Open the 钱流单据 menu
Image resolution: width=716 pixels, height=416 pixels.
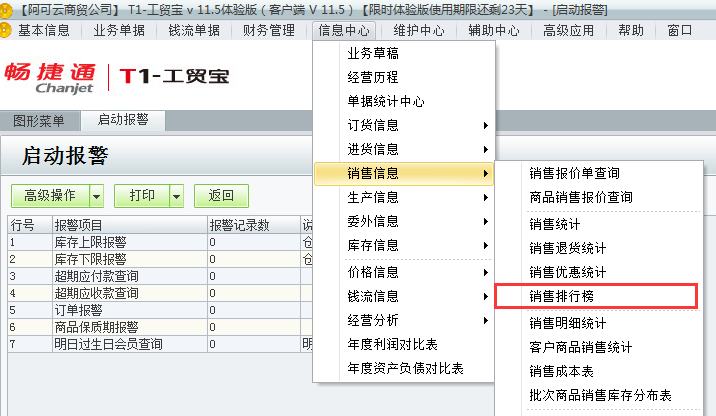tap(194, 31)
